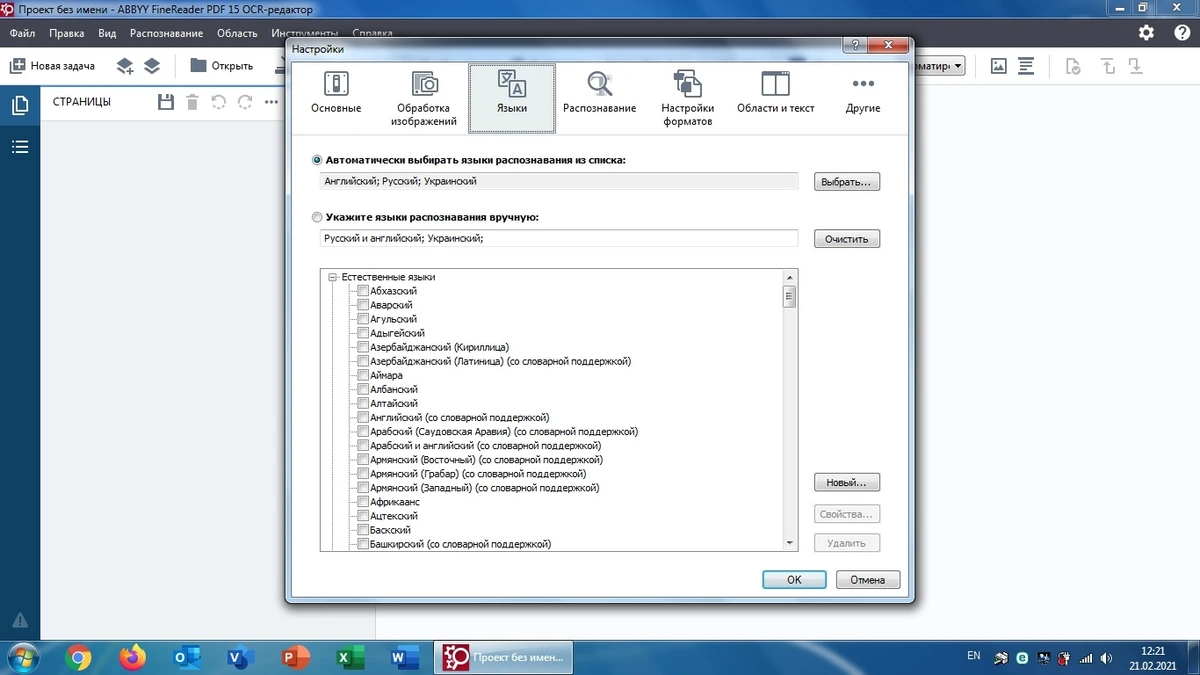The width and height of the screenshot is (1200, 675).
Task: Click the picture icon in main toolbar
Action: pyautogui.click(x=998, y=66)
